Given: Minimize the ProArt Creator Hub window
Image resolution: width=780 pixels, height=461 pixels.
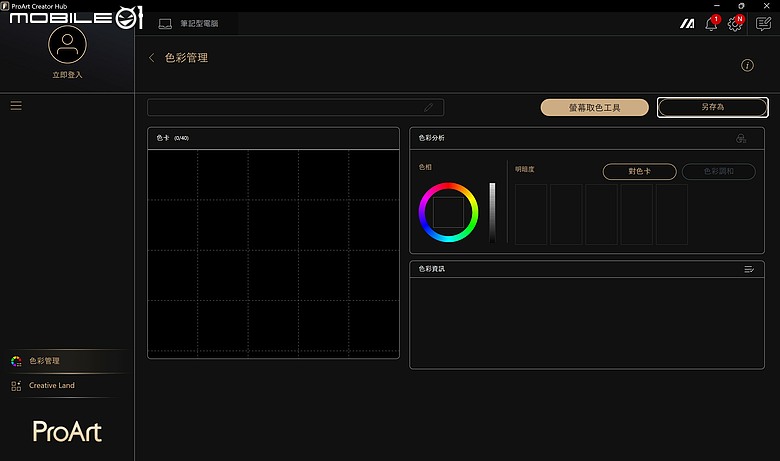Looking at the screenshot, I should pyautogui.click(x=717, y=6).
